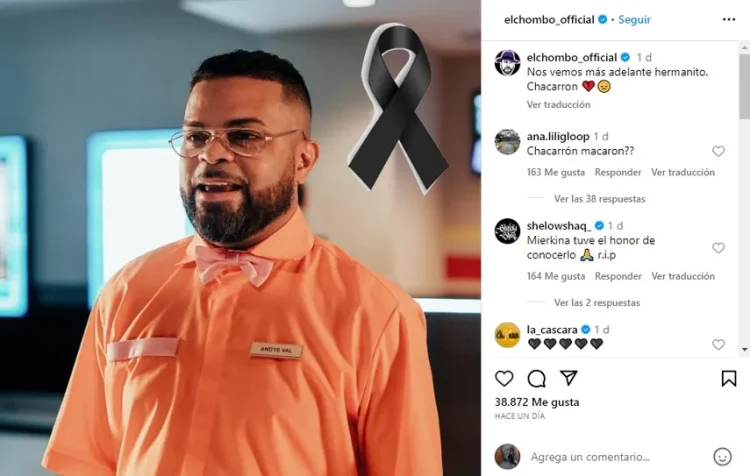Viewport: 750px width, 476px height.
Task: Share the post via paper plane icon
Action: (569, 378)
